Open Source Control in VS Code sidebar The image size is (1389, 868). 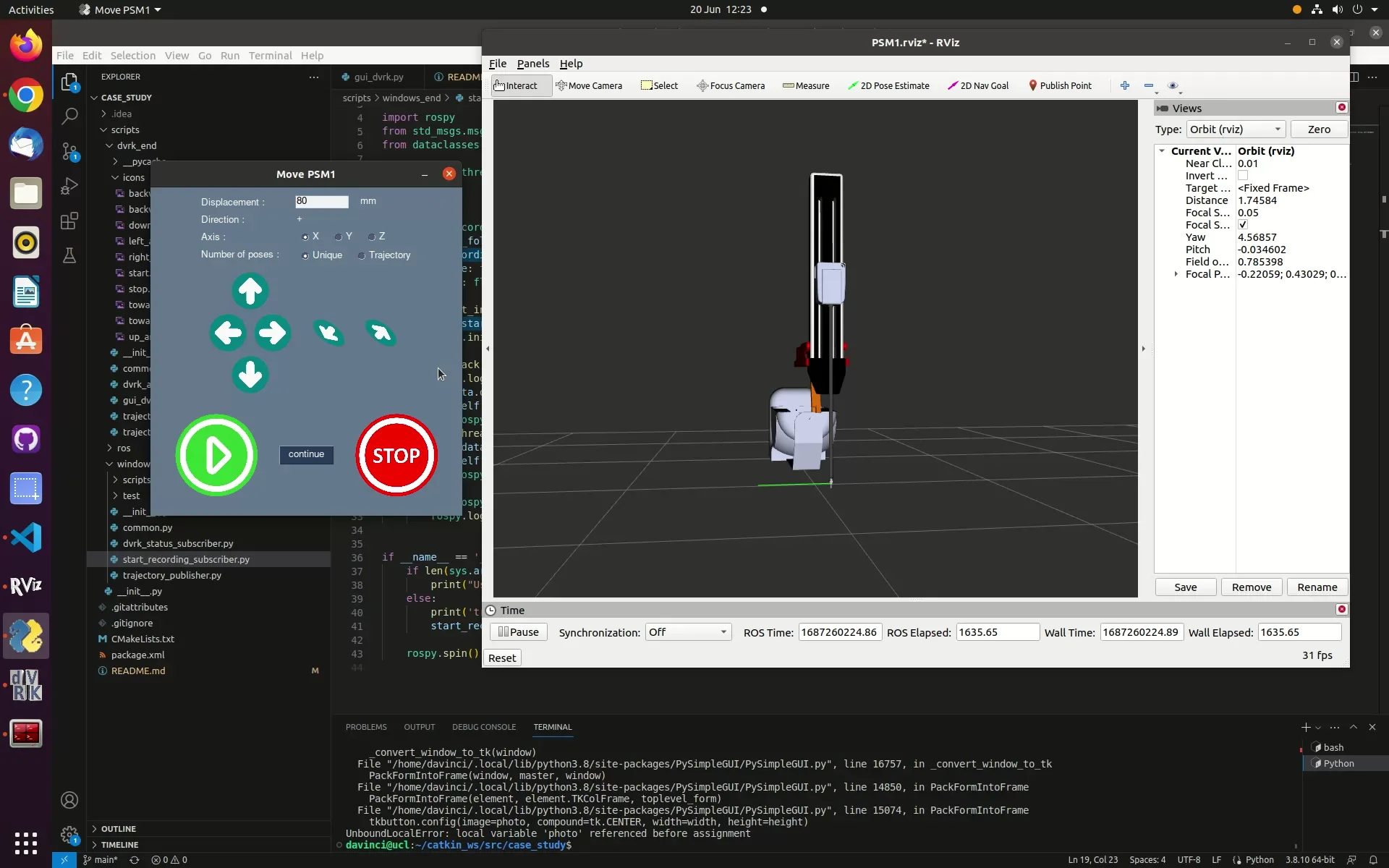coord(69,151)
